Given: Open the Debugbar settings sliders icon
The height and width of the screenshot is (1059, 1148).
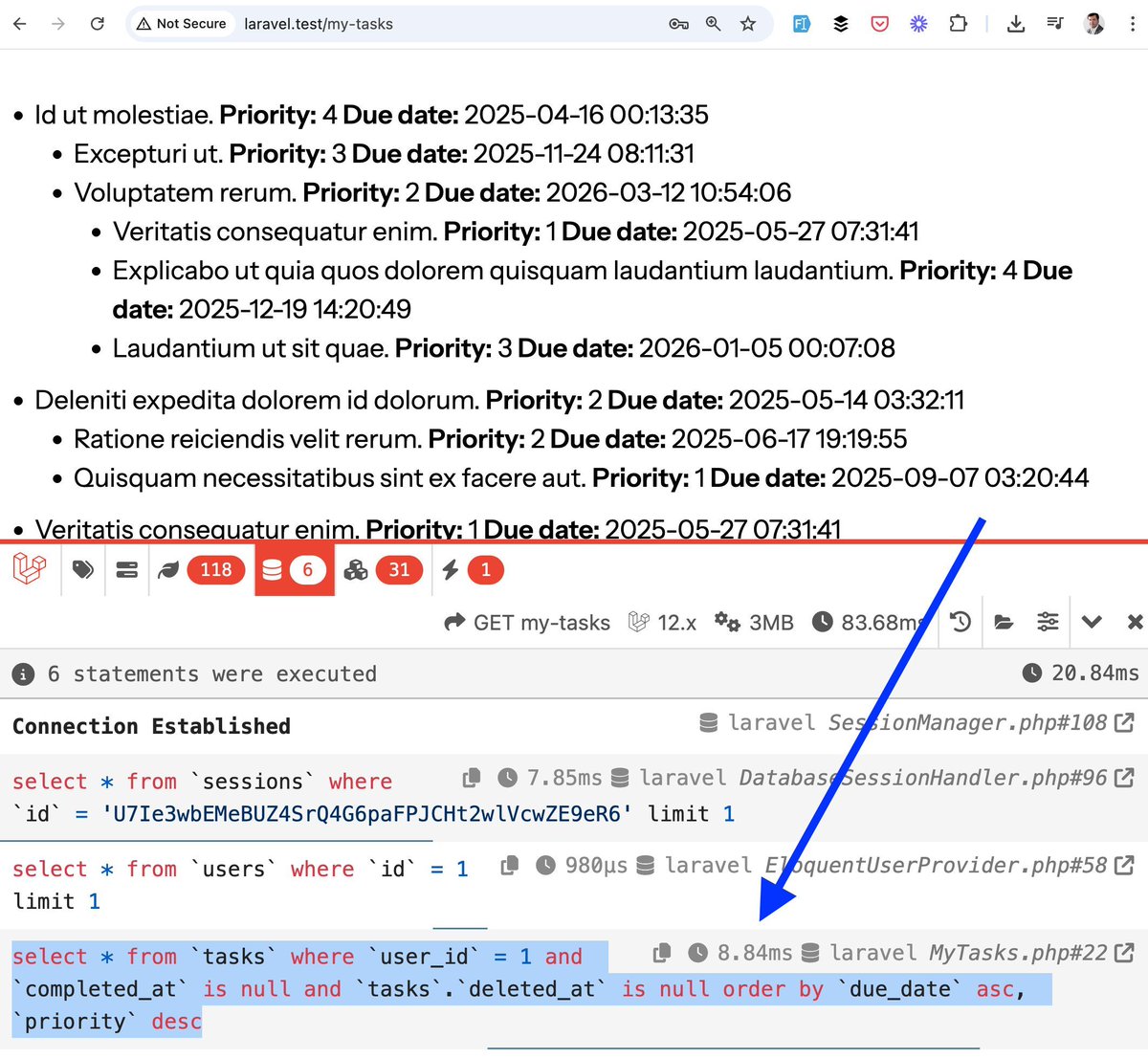Looking at the screenshot, I should [x=1048, y=621].
